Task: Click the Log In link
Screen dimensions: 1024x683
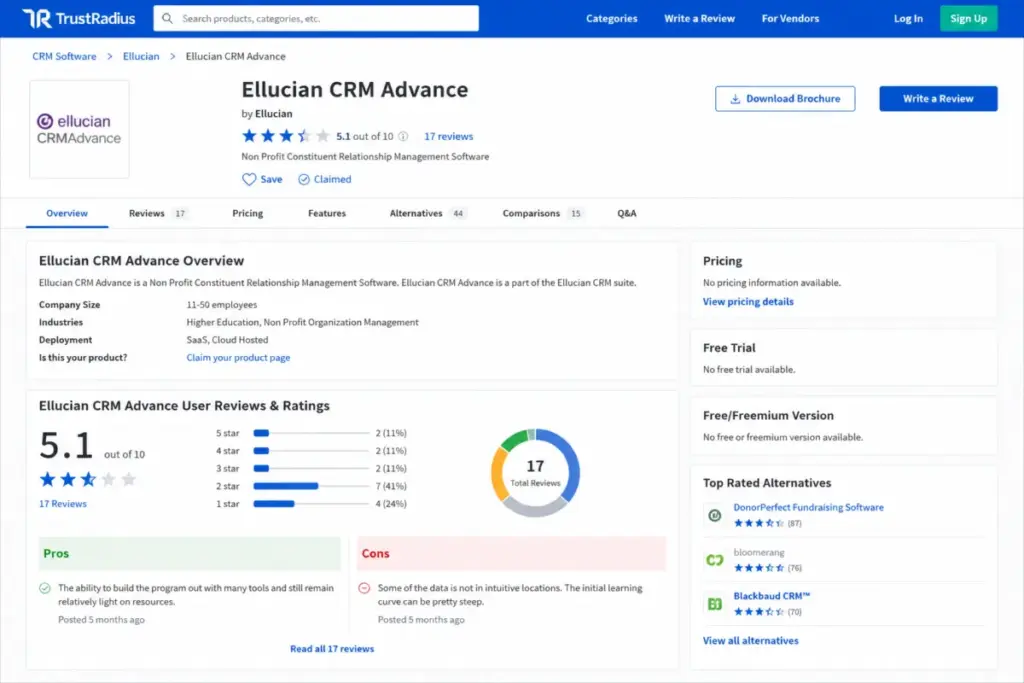Action: click(x=908, y=18)
